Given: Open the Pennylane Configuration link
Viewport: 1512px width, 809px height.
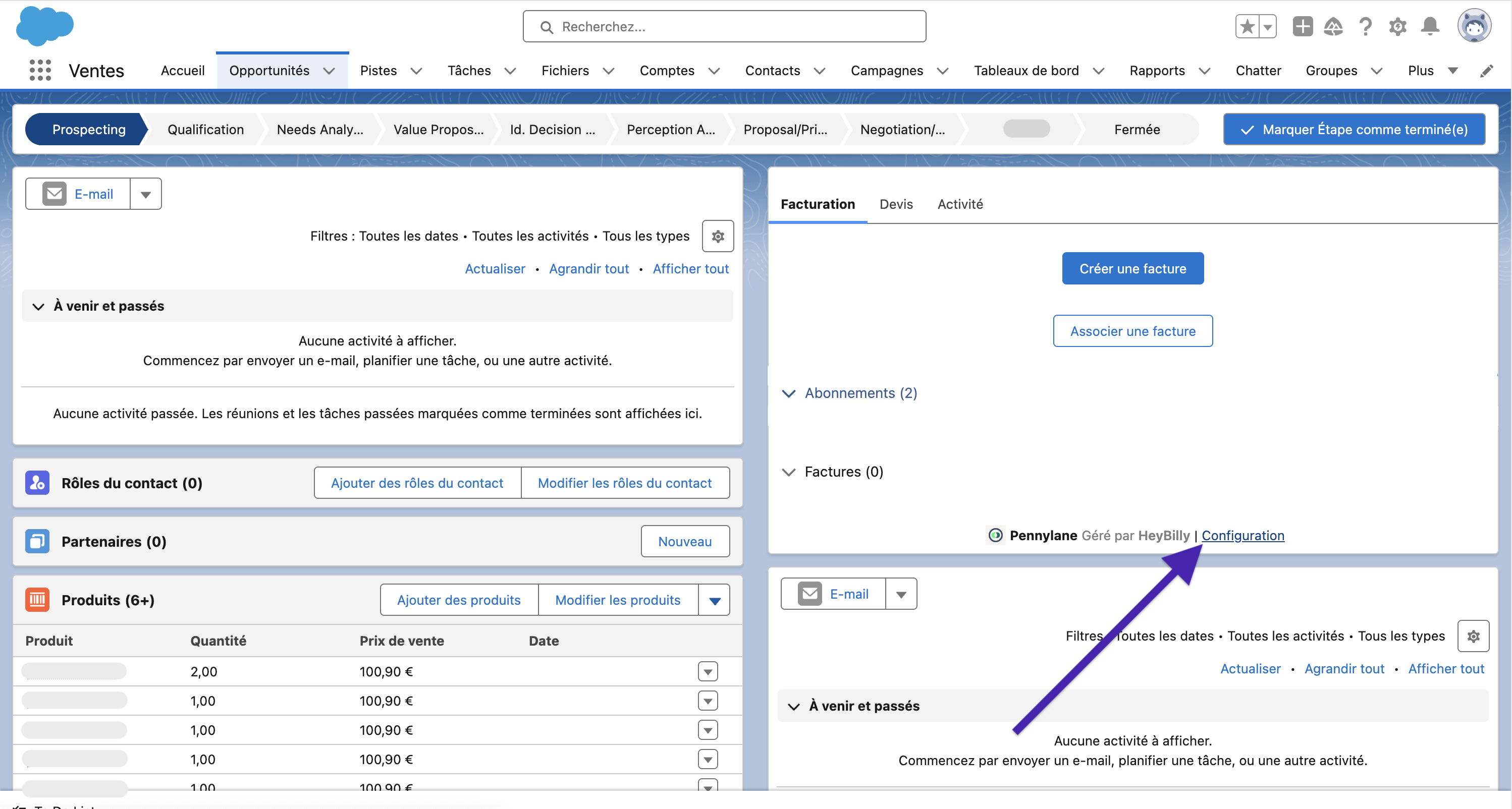Looking at the screenshot, I should click(1243, 535).
